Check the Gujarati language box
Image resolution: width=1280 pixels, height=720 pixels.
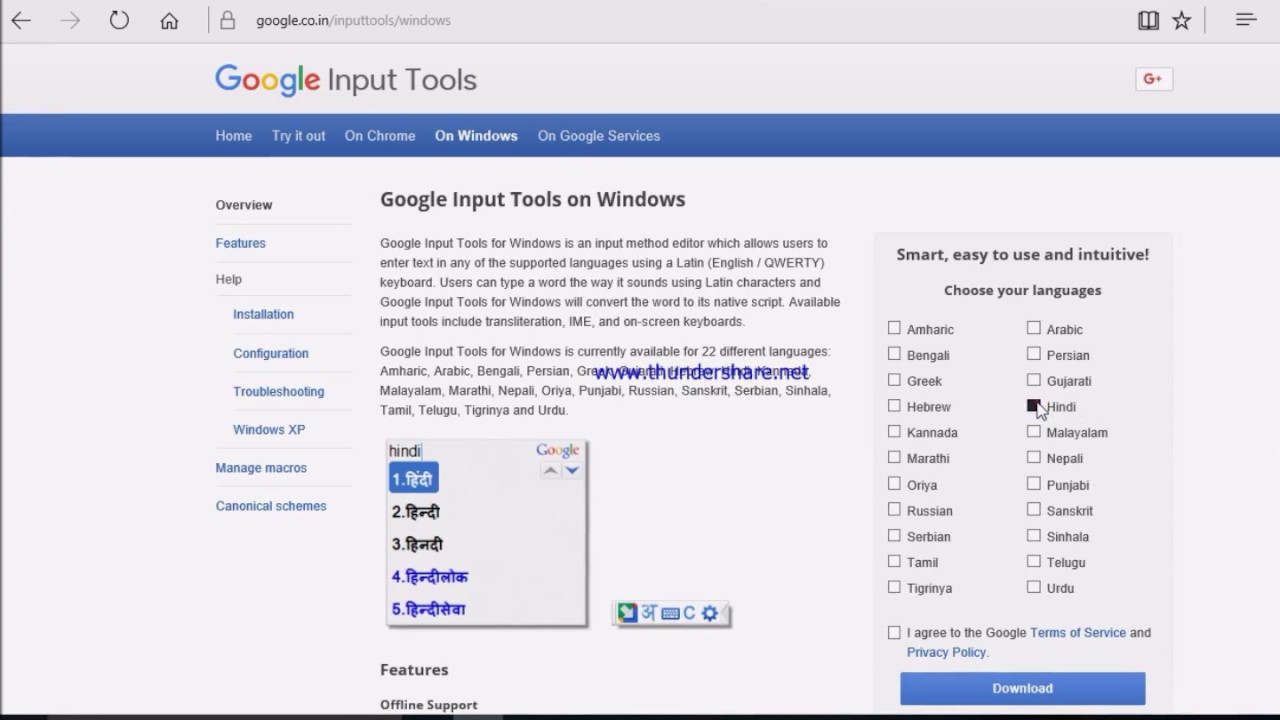[x=1033, y=380]
